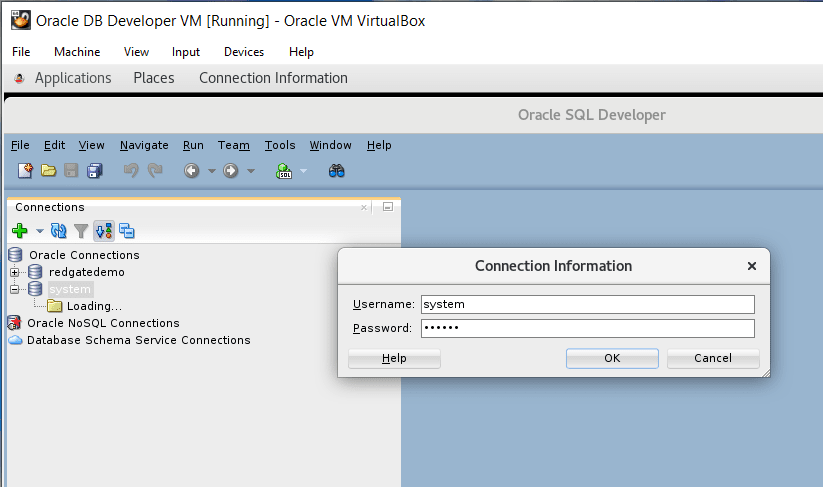The image size is (823, 487).
Task: Open the Applications menu in the VM
Action: (x=73, y=78)
